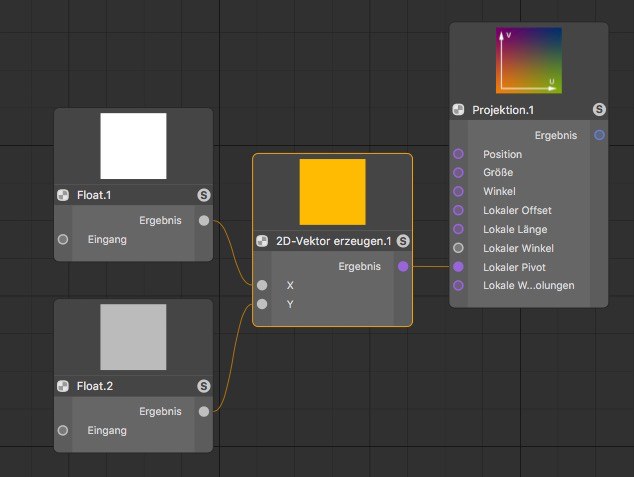This screenshot has height=477, width=634.
Task: Click the Größe input port
Action: (458, 173)
